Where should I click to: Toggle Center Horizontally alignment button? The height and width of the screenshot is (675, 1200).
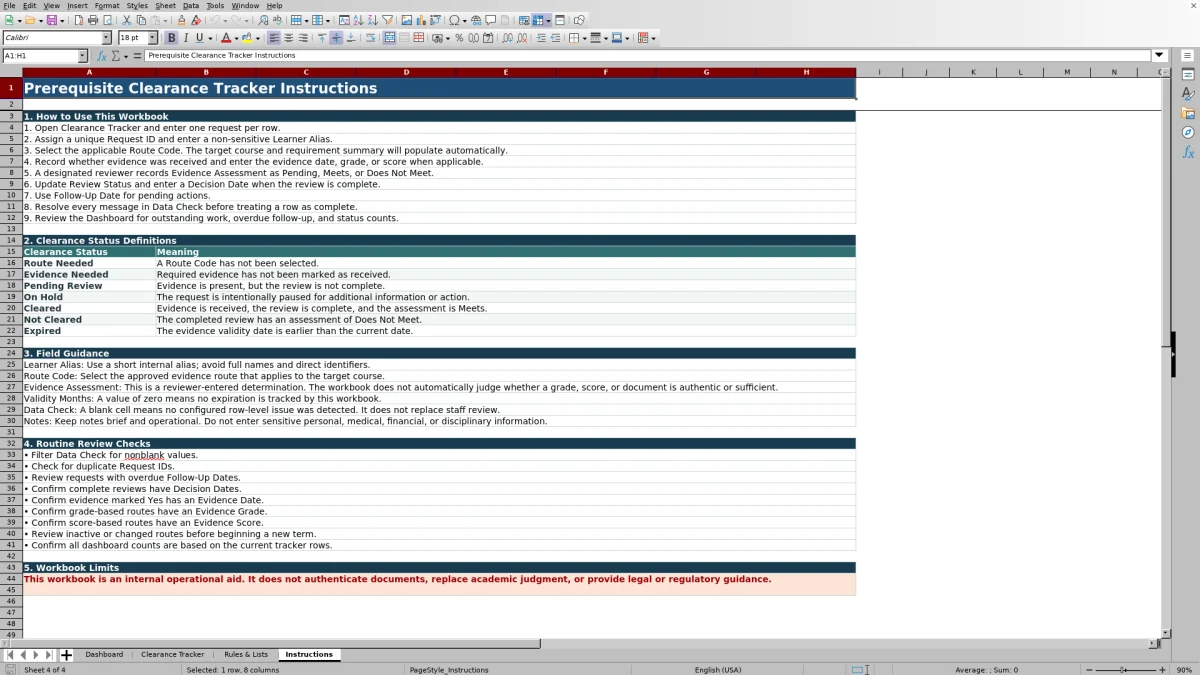288,38
